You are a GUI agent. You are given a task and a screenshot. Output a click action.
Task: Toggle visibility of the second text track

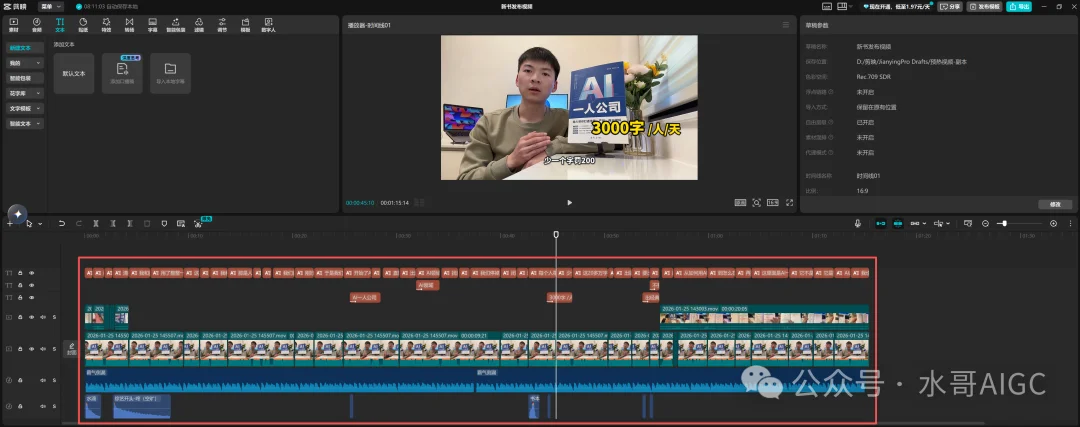31,285
